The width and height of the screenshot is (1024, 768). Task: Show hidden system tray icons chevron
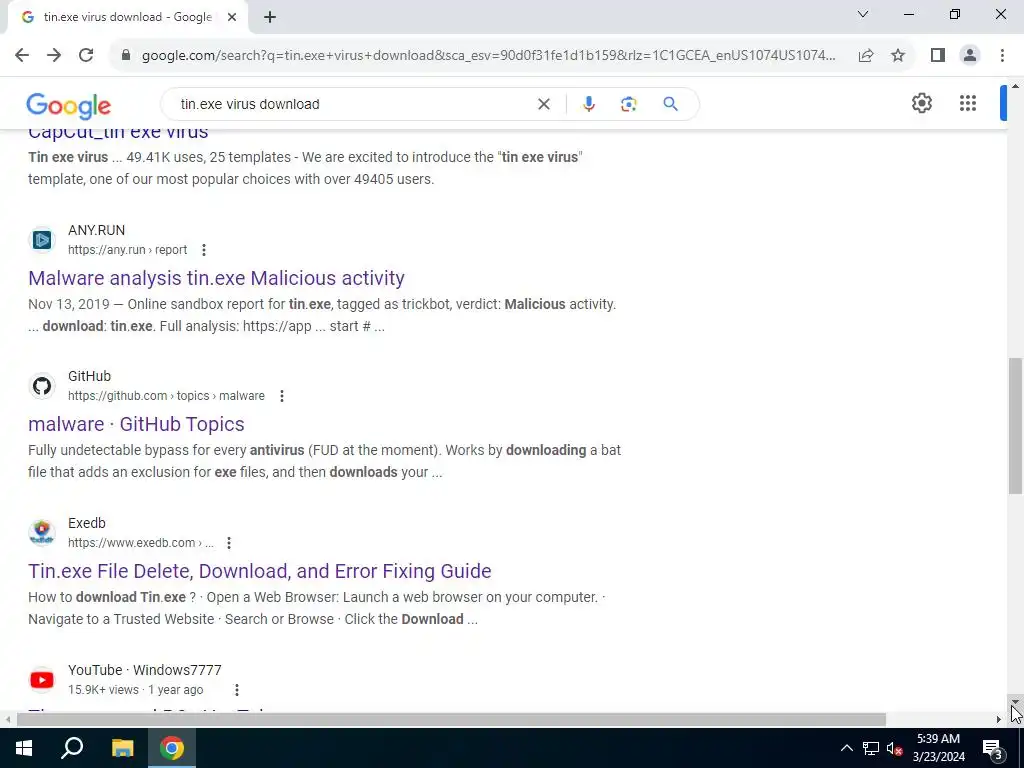(x=846, y=748)
